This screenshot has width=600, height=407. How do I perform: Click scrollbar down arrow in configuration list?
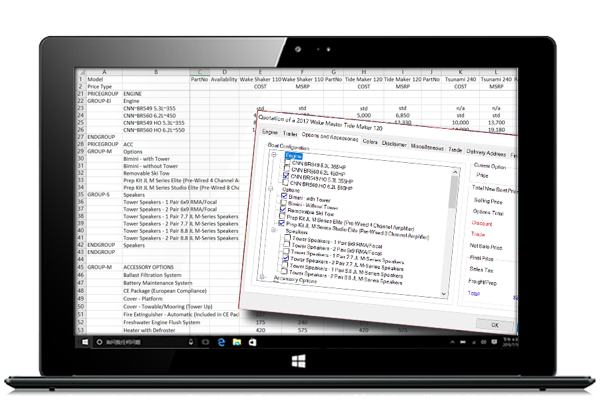click(444, 294)
